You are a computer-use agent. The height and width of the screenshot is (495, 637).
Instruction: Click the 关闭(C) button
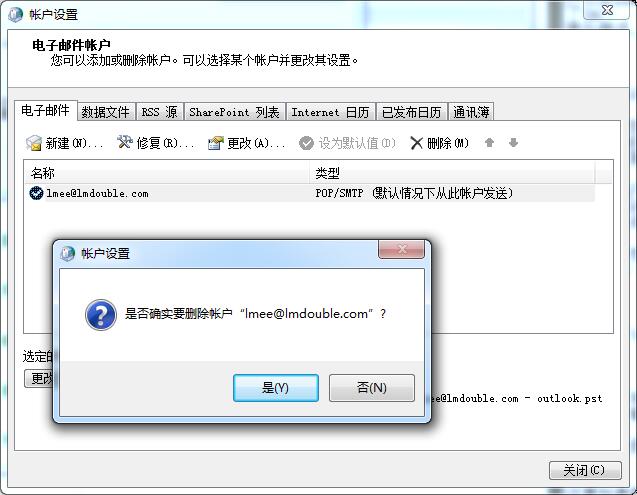[585, 471]
